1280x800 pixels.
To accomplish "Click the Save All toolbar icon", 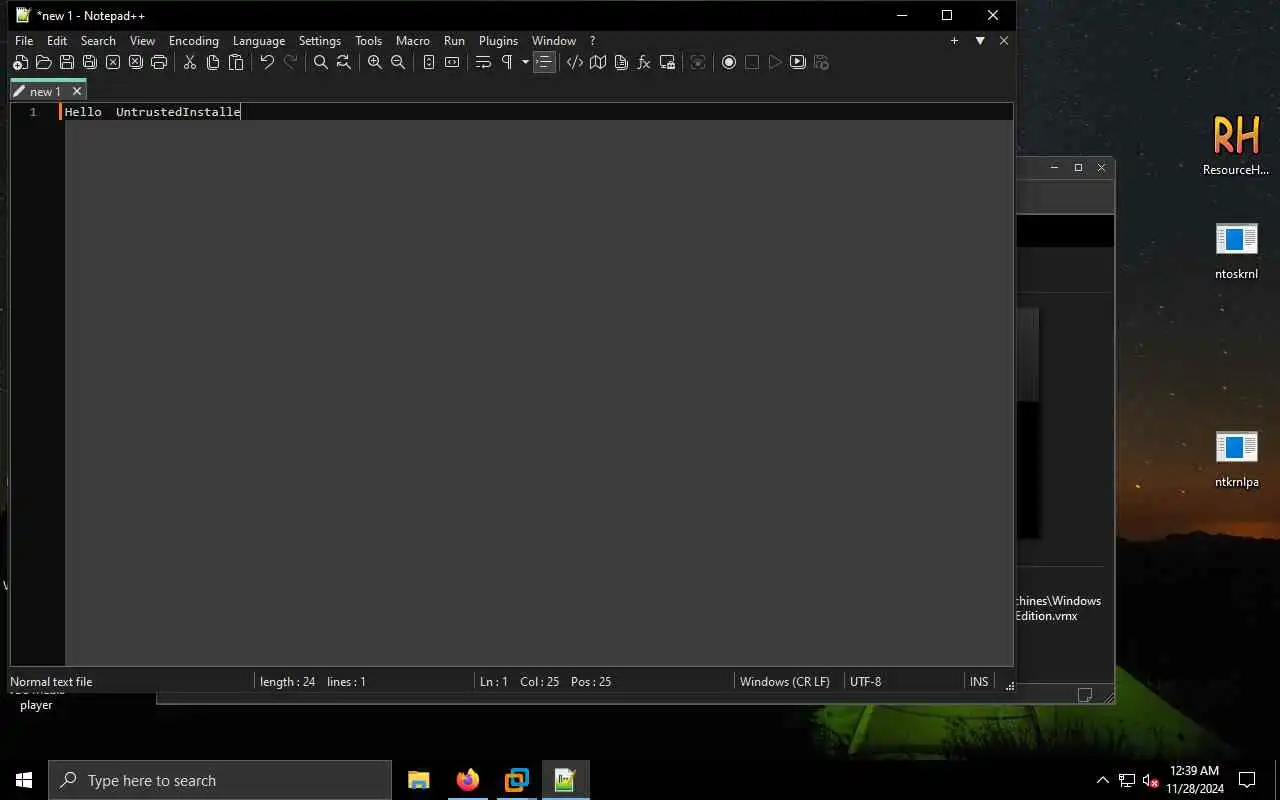I will click(x=89, y=62).
